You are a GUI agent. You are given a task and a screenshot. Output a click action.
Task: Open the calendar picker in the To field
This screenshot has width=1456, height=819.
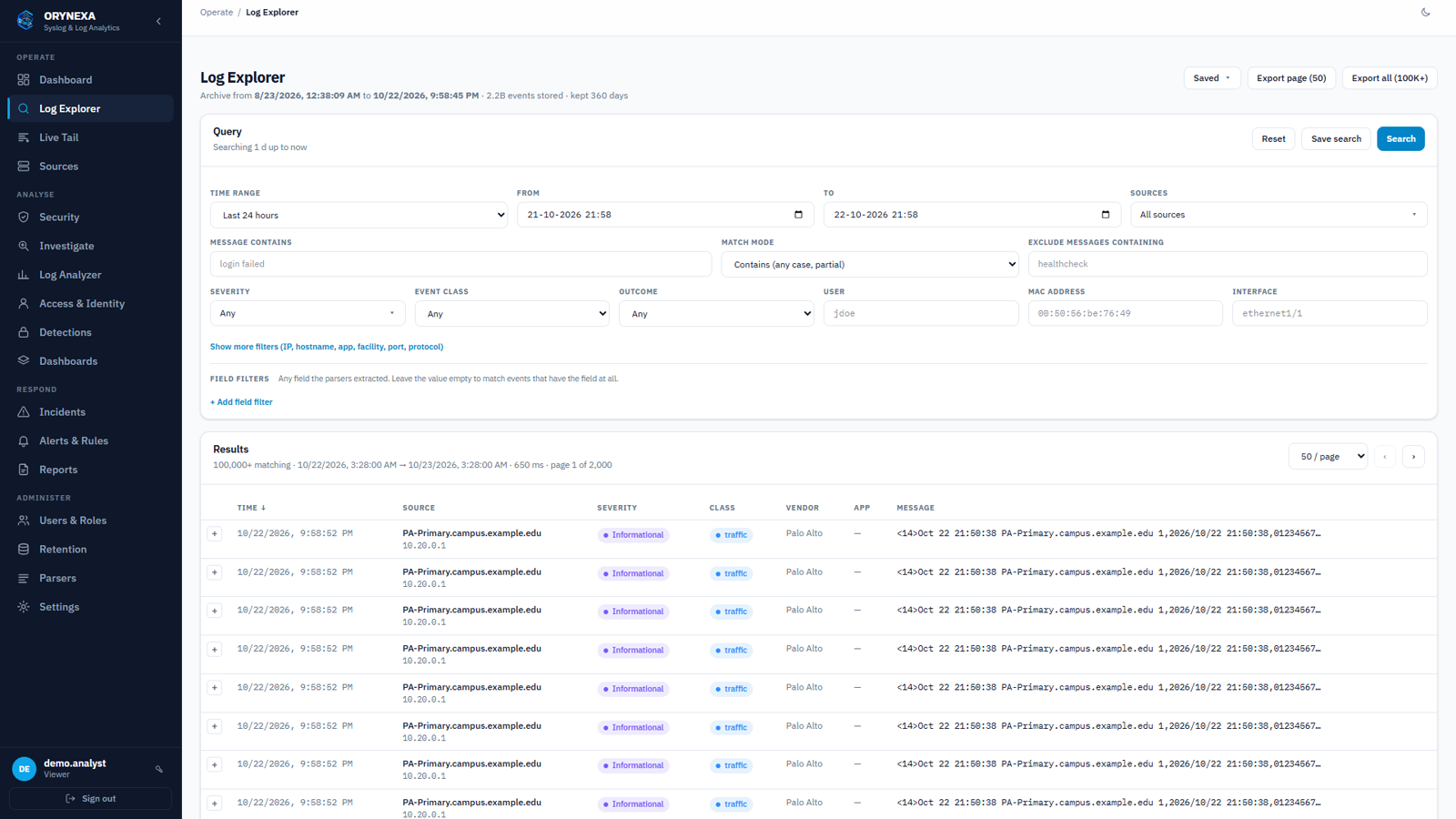[x=1105, y=215]
